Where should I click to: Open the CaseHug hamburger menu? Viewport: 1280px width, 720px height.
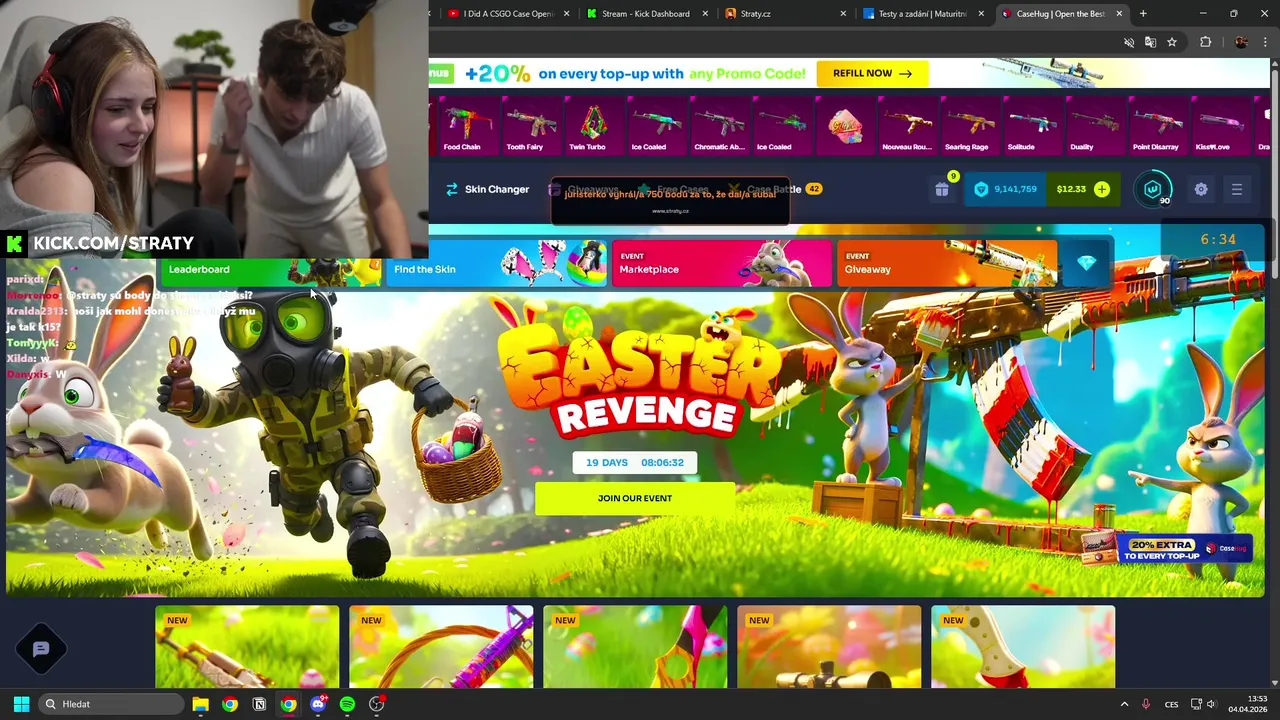click(x=1237, y=189)
